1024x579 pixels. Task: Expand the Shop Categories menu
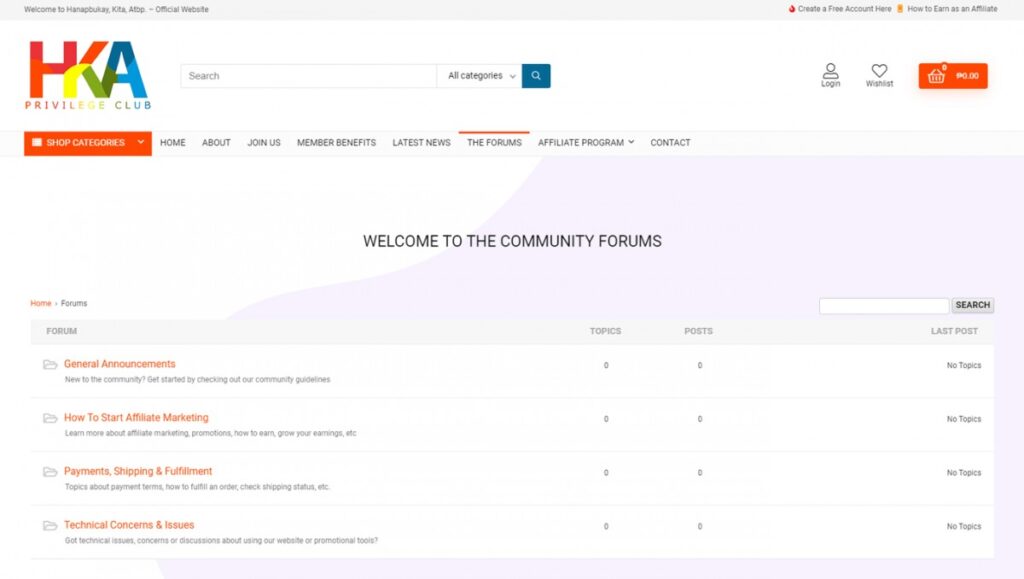click(88, 143)
